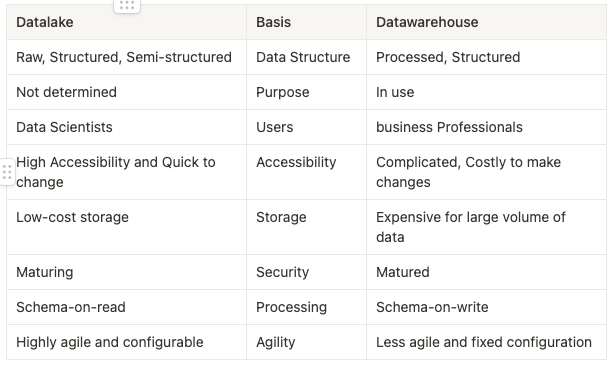
Task: Select the Datawarehouse header cell
Action: coord(486,22)
